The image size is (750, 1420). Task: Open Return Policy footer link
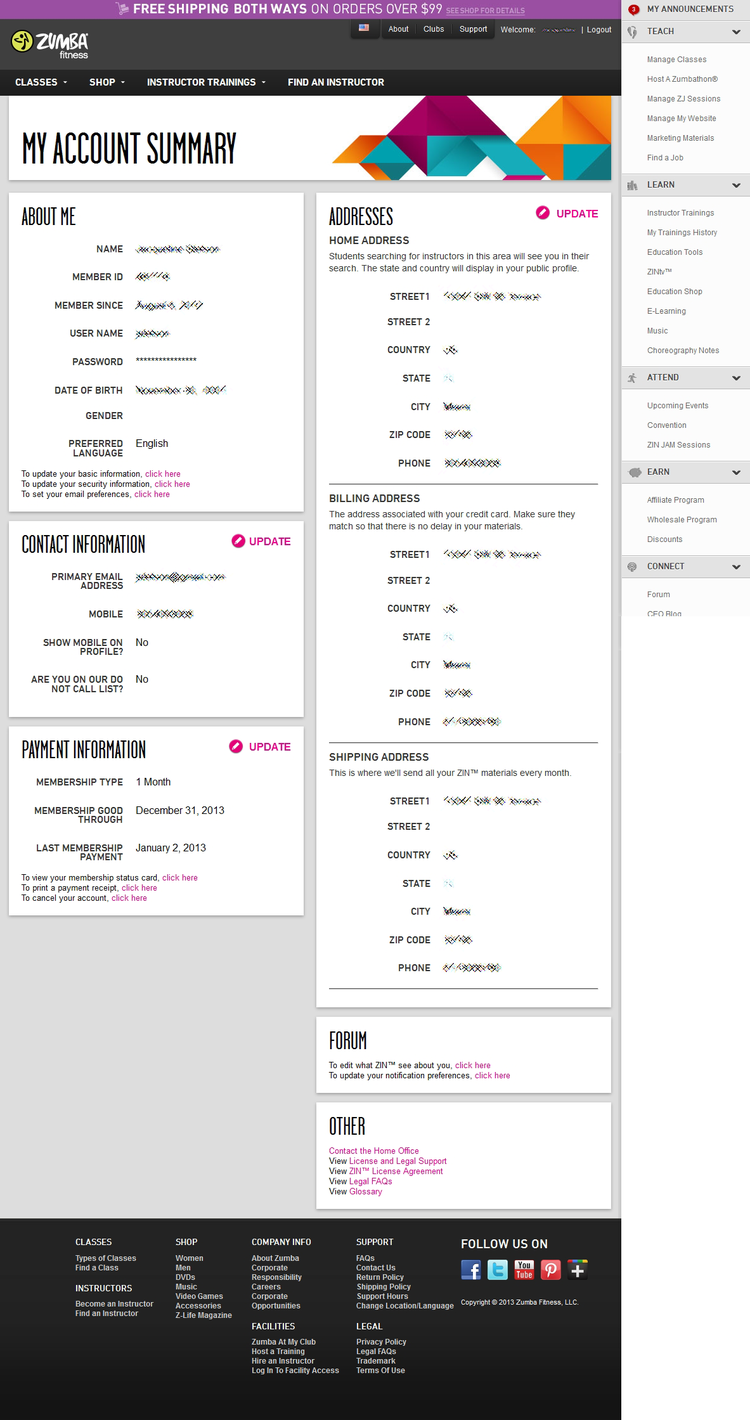click(x=380, y=1277)
